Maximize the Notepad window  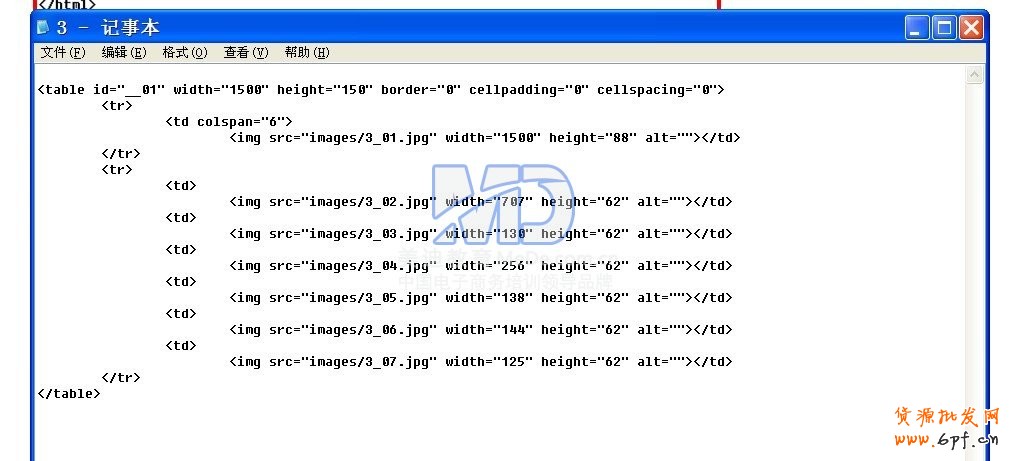coord(944,28)
